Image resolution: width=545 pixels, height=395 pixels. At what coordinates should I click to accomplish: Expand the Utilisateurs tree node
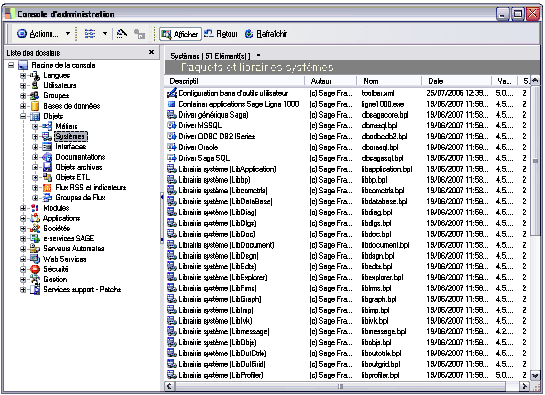23,86
